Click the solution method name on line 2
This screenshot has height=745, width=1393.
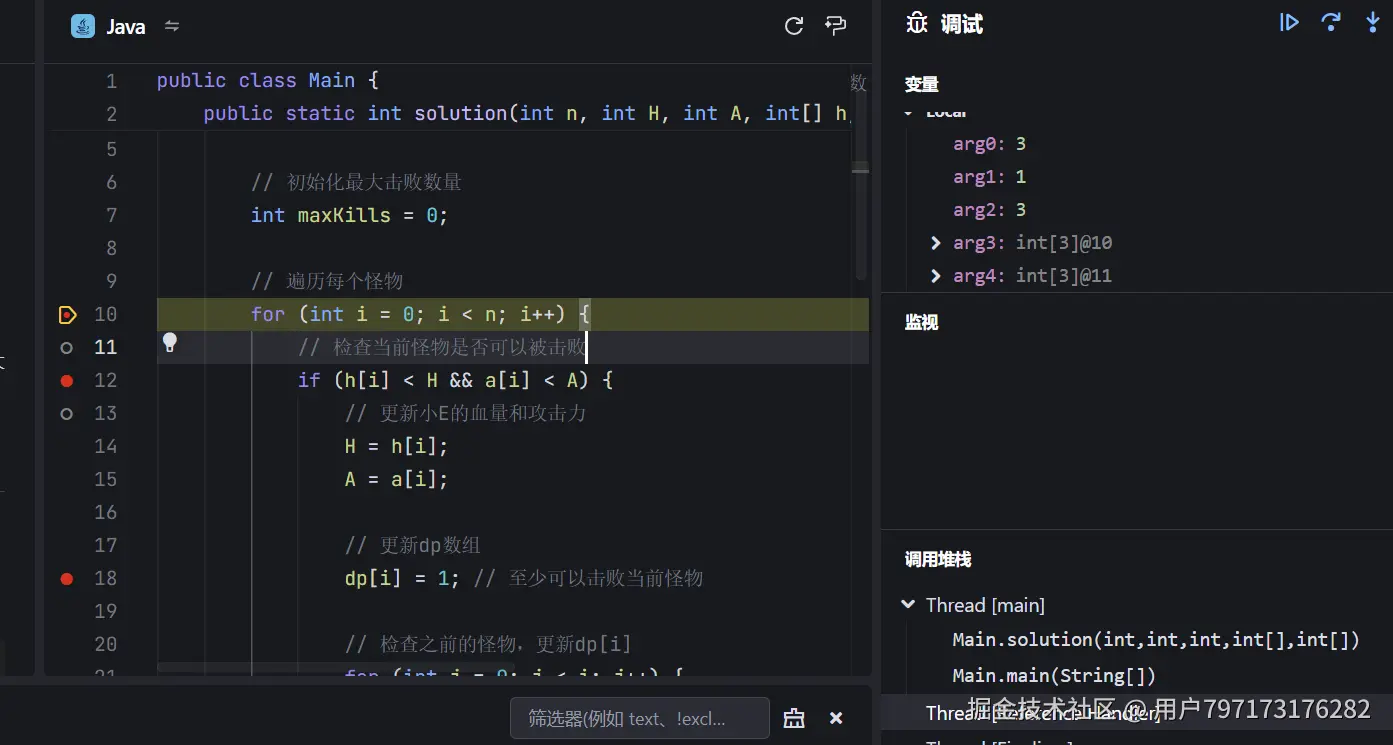point(461,114)
